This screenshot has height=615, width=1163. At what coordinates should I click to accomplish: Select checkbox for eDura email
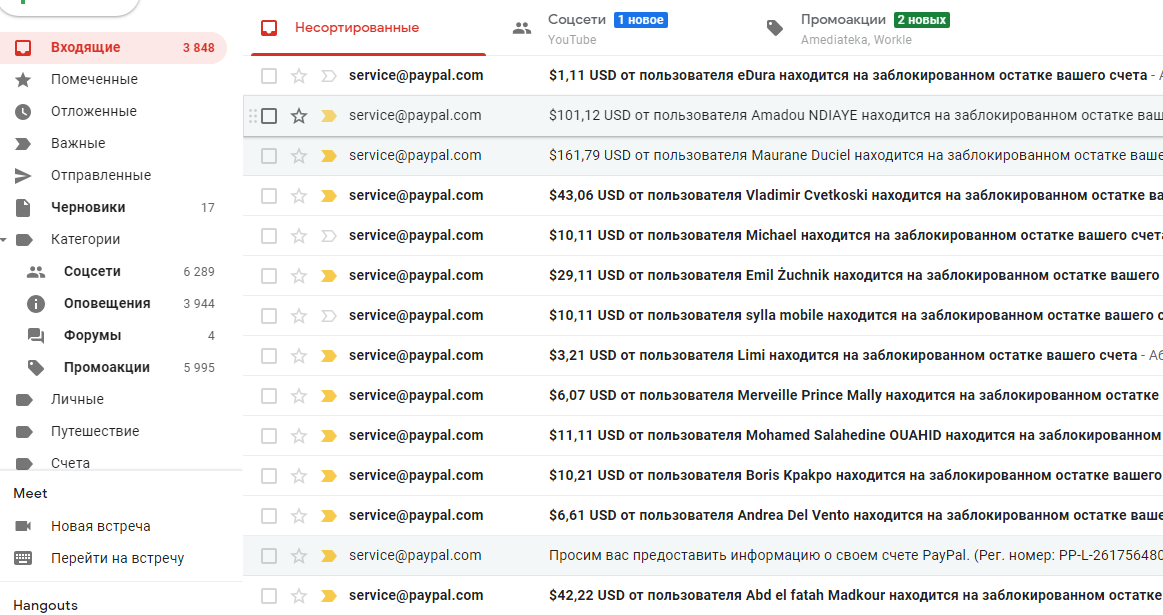pyautogui.click(x=269, y=76)
